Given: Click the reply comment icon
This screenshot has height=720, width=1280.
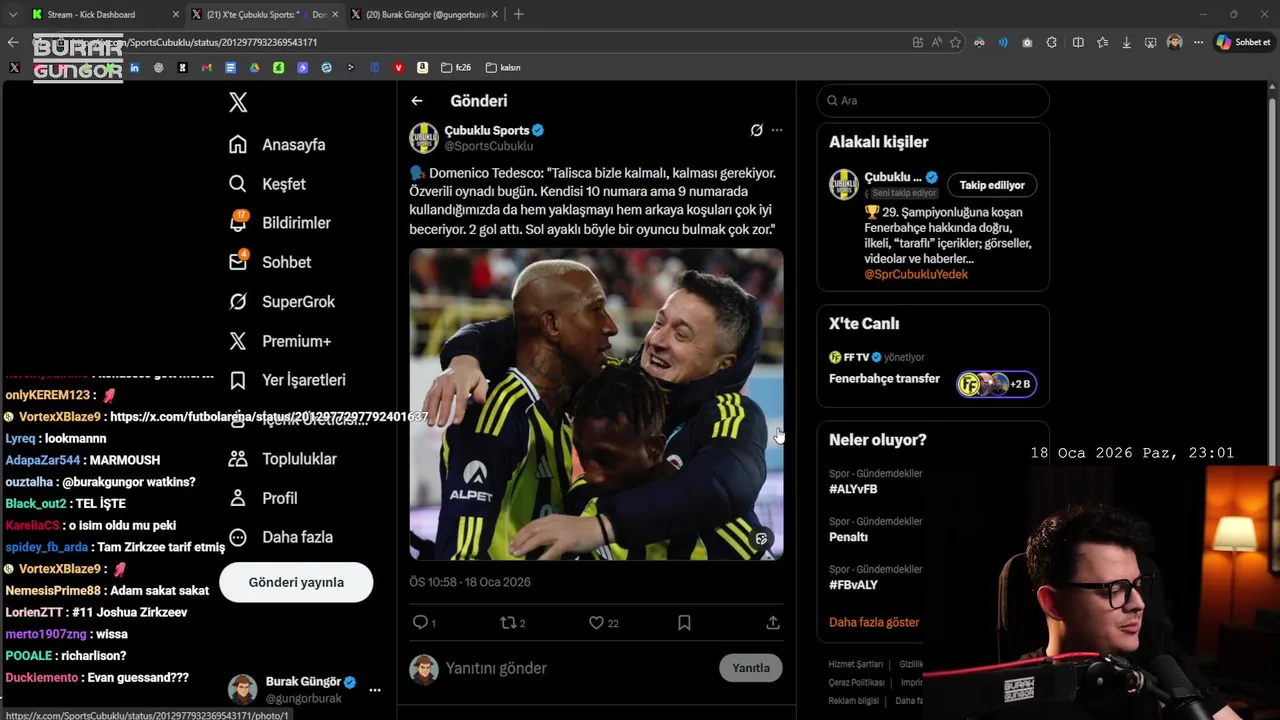Looking at the screenshot, I should tap(420, 622).
